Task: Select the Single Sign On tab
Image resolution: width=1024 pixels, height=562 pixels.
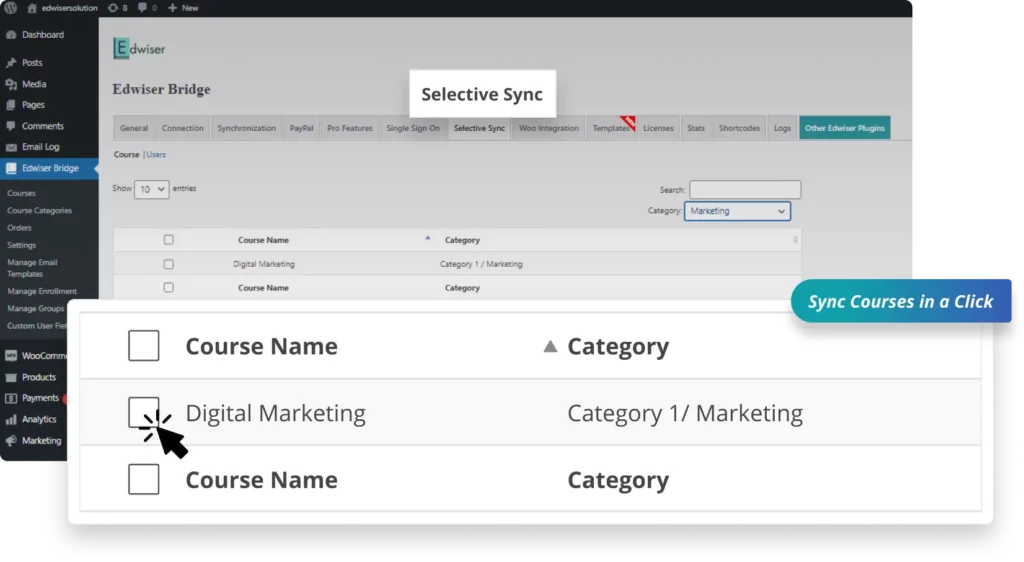Action: pos(413,128)
